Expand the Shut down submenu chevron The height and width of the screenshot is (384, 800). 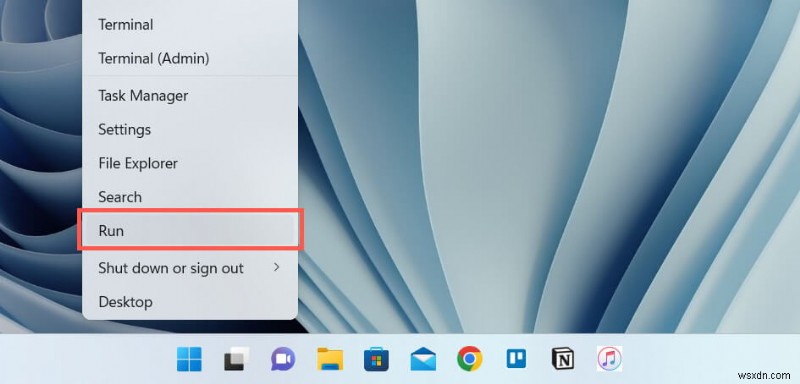coord(277,267)
